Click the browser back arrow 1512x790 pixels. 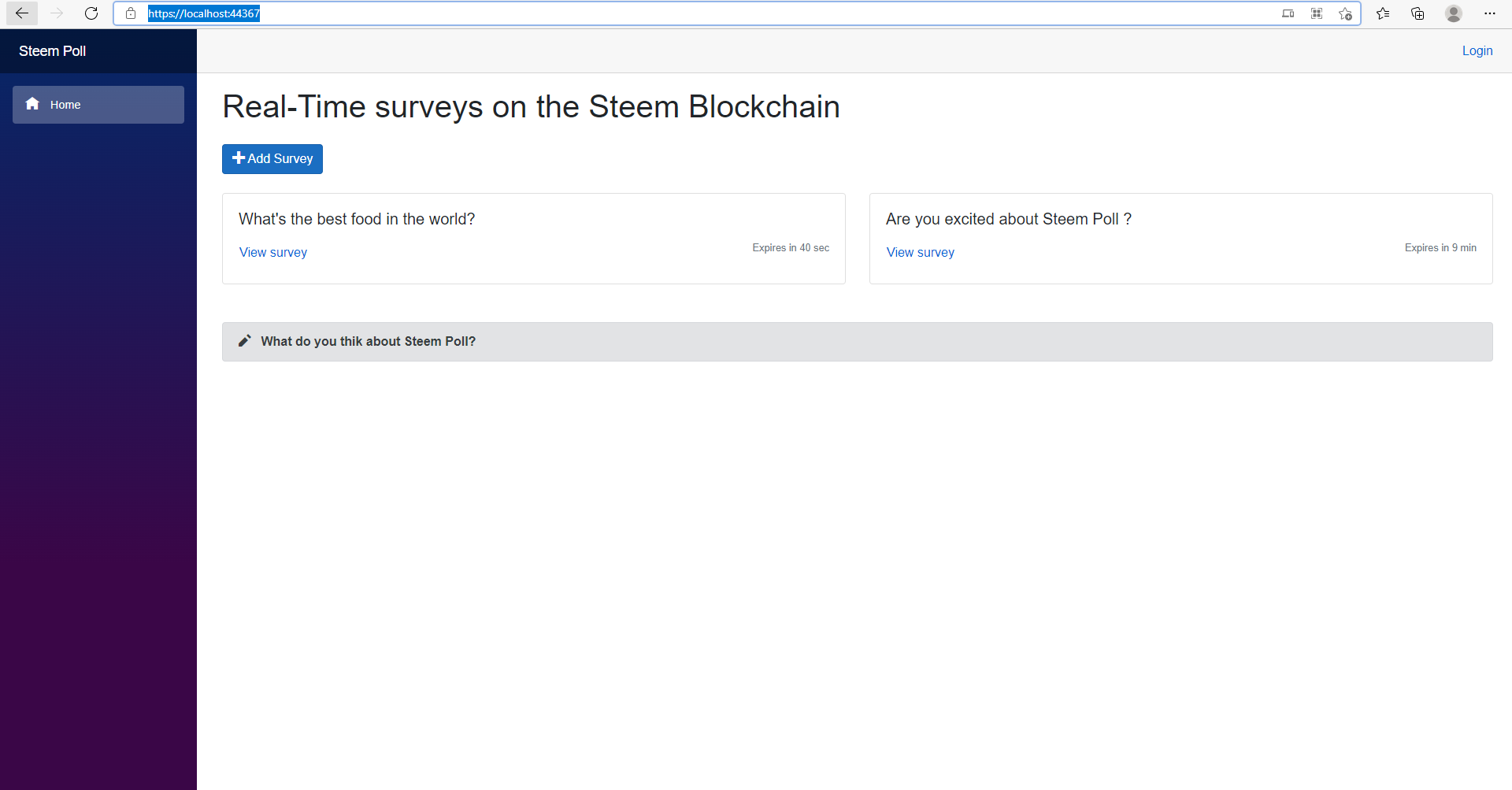coord(22,13)
